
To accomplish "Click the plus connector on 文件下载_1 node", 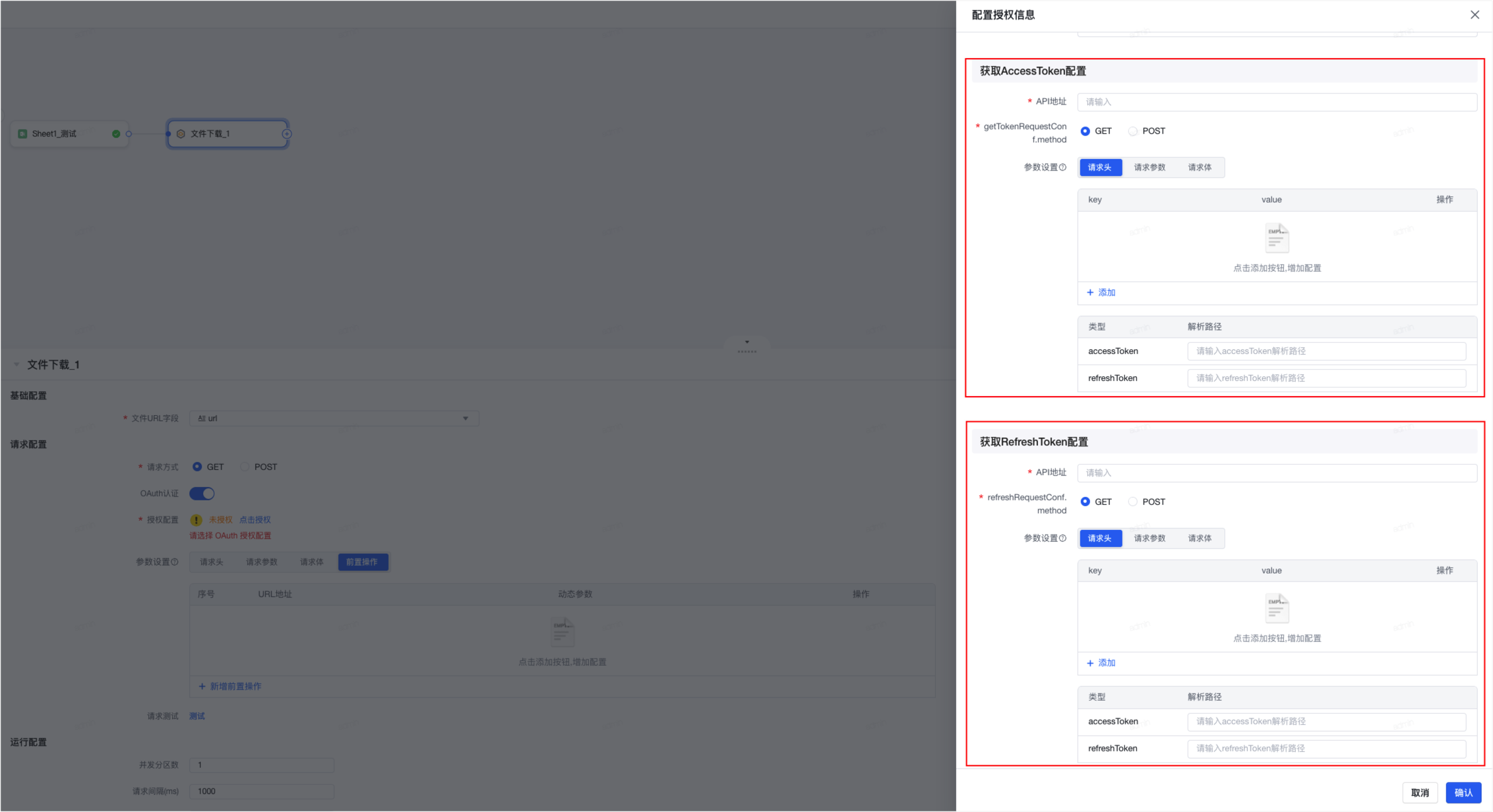I will click(x=287, y=134).
